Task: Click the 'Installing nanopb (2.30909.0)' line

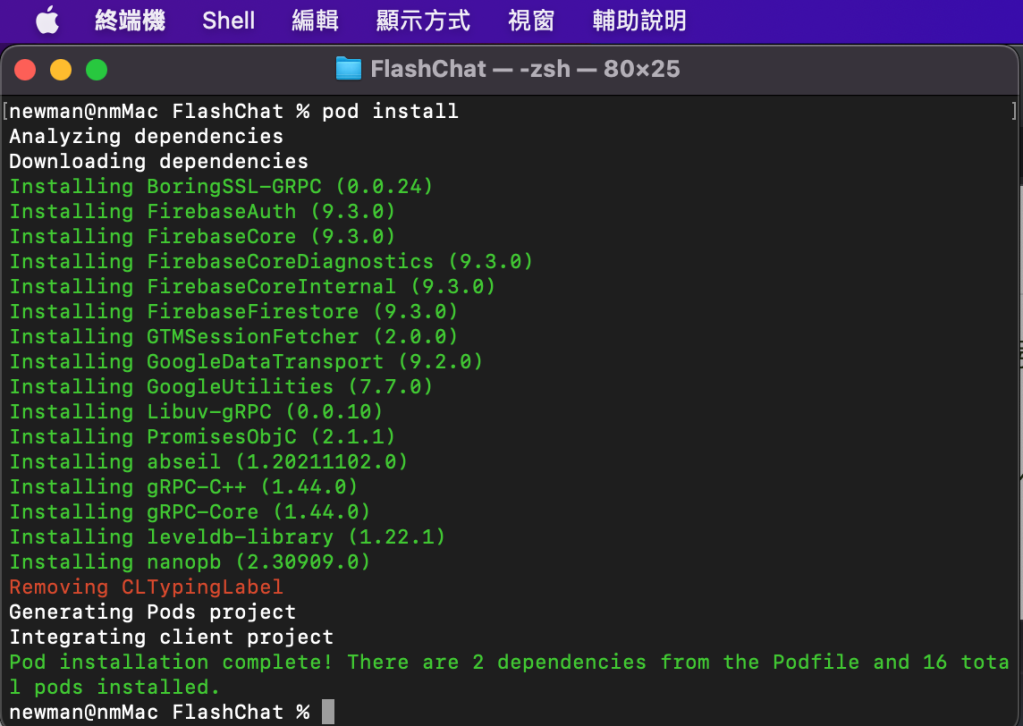Action: [x=190, y=562]
